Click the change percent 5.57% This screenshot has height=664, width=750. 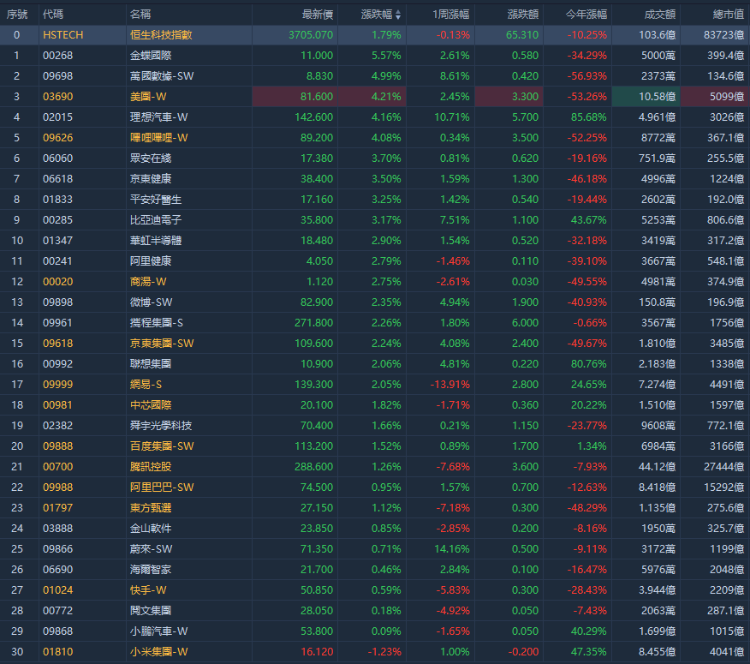point(386,55)
